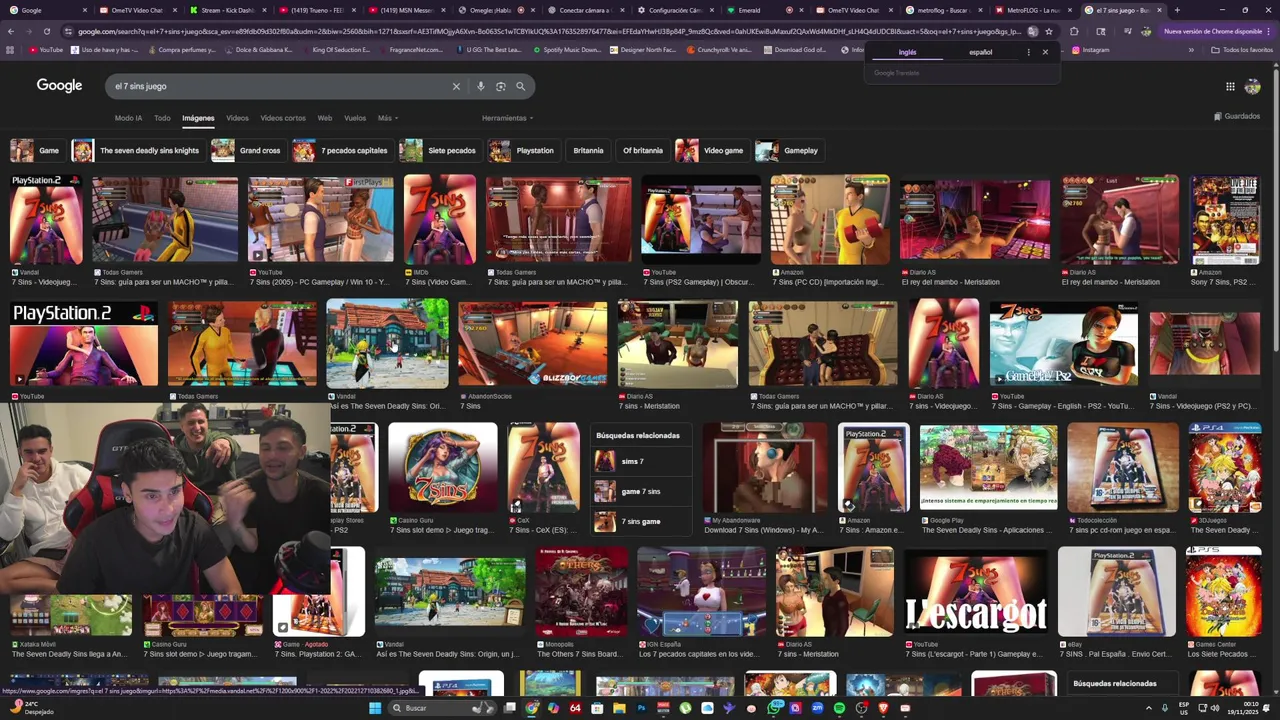Image resolution: width=1280 pixels, height=720 pixels.
Task: Select the Videos cortos tab
Action: (283, 118)
